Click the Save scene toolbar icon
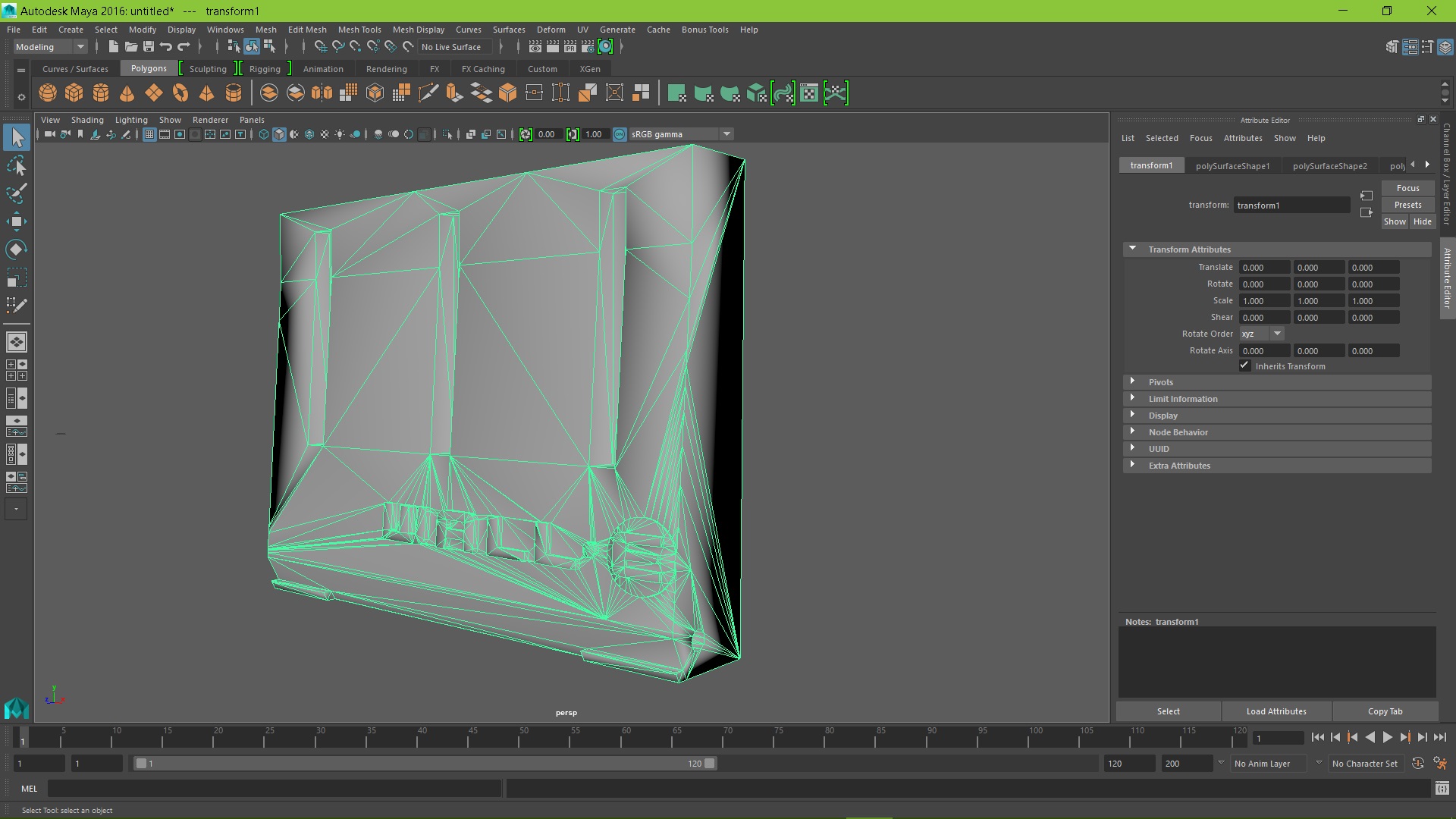 click(x=149, y=47)
